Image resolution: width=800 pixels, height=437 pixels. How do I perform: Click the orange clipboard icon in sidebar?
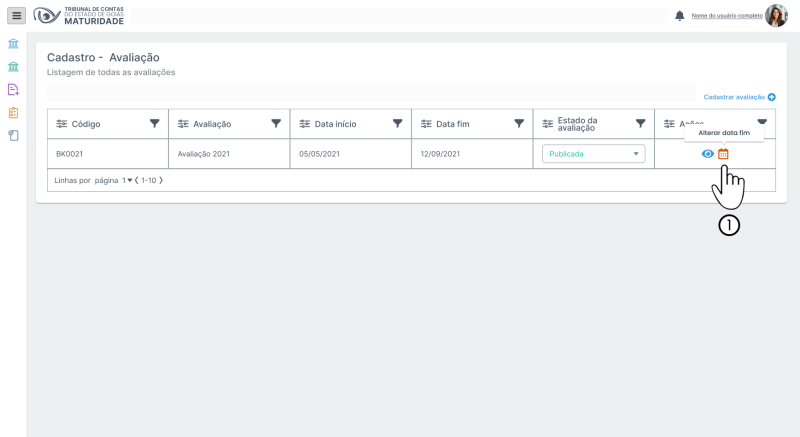click(13, 112)
